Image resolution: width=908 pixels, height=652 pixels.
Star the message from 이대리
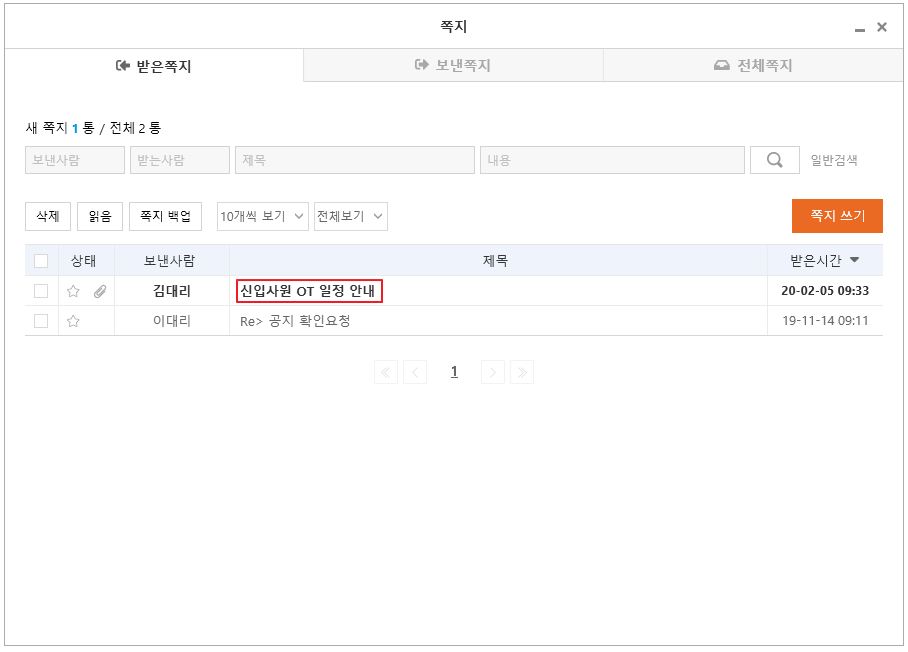(73, 321)
